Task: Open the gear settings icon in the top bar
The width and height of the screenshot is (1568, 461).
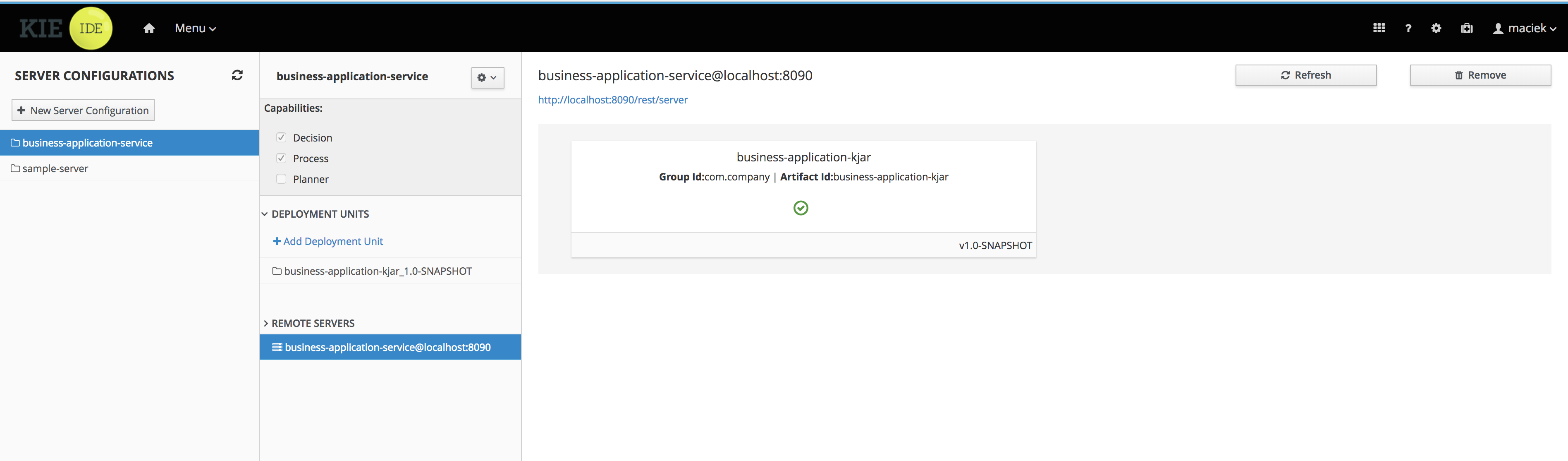Action: [x=1436, y=28]
